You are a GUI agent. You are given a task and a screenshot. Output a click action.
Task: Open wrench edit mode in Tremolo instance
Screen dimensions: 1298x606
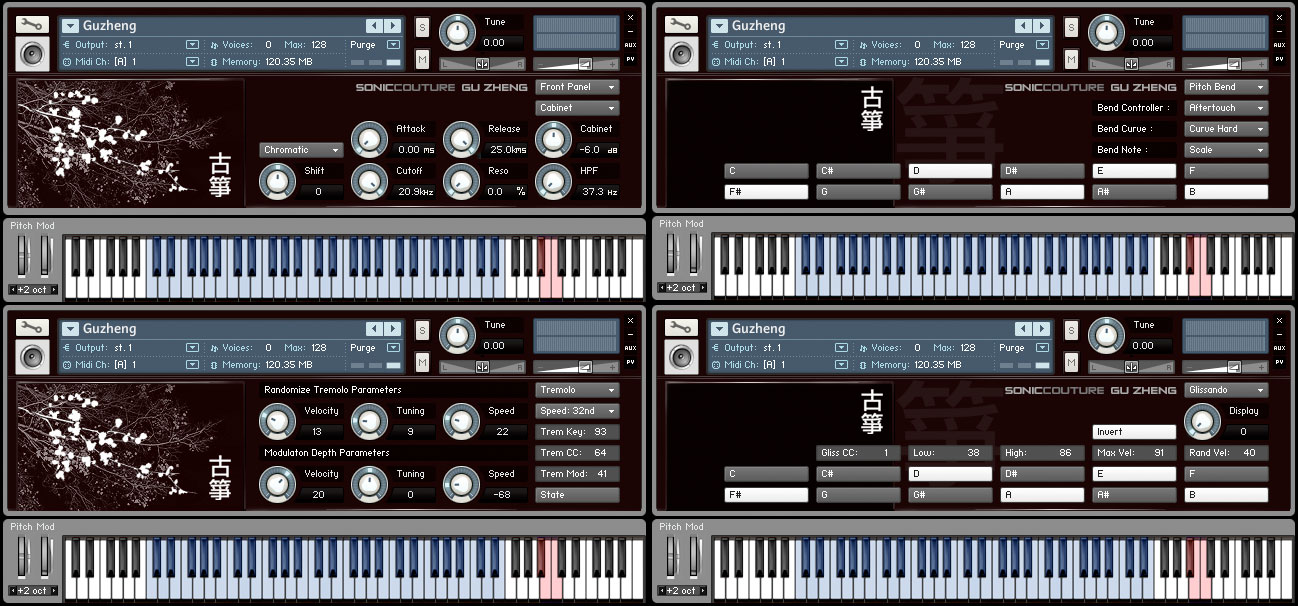[x=32, y=327]
